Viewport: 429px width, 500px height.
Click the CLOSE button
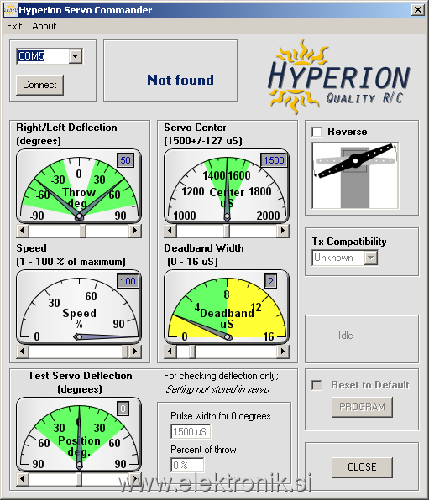[362, 467]
